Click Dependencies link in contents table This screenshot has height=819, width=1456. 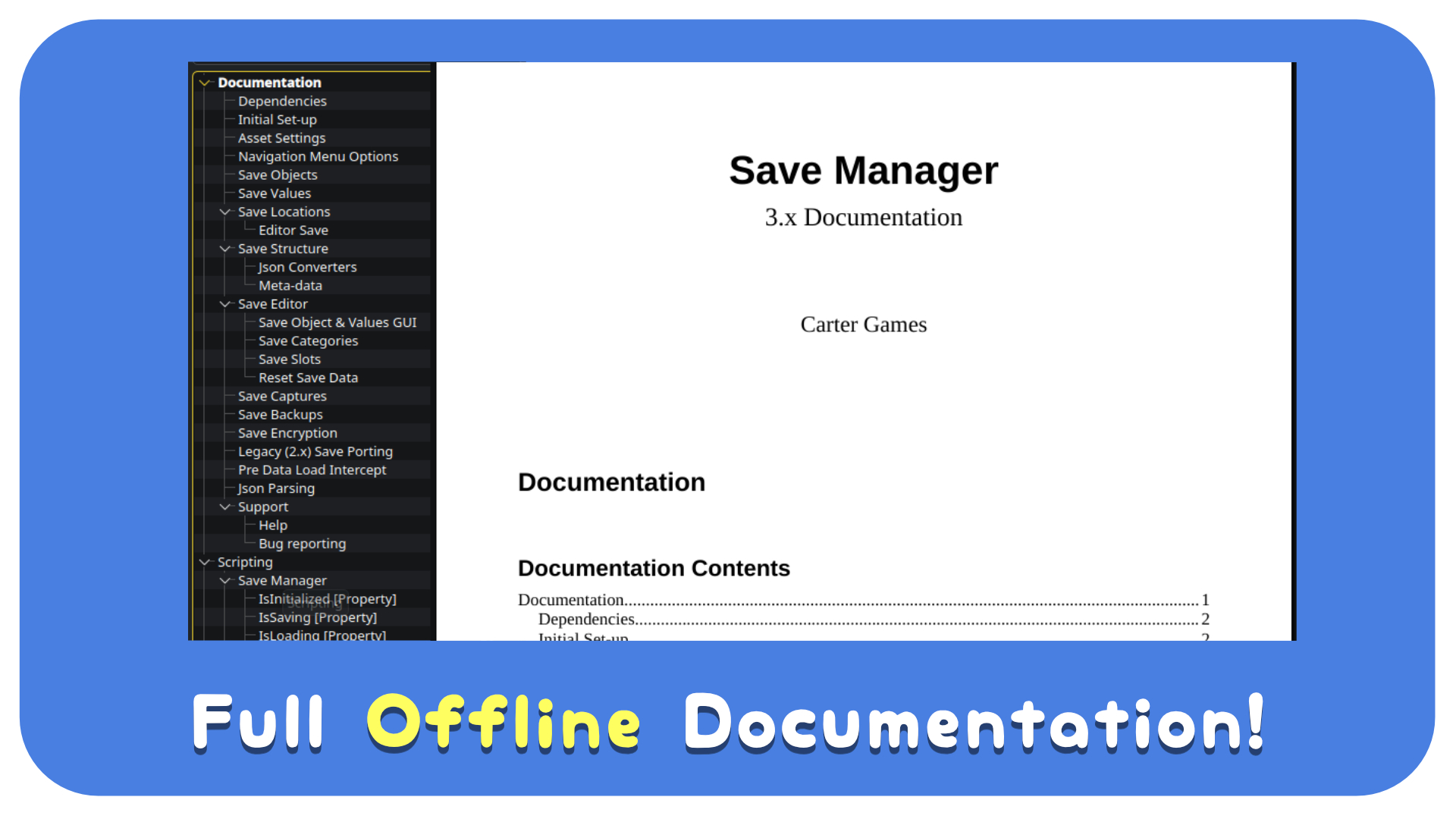(586, 620)
